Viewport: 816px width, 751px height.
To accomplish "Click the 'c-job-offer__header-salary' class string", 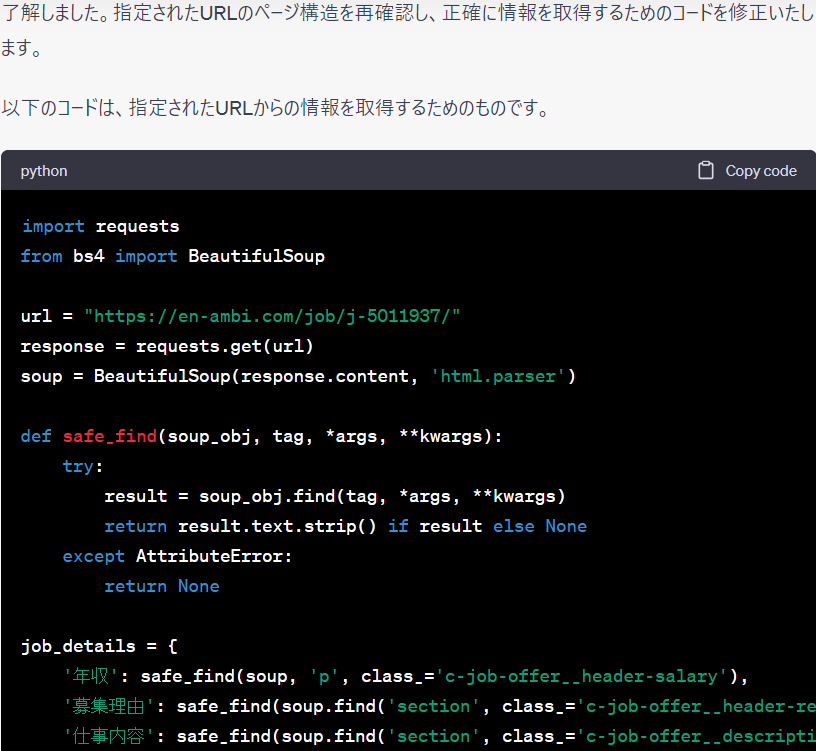I will 582,676.
